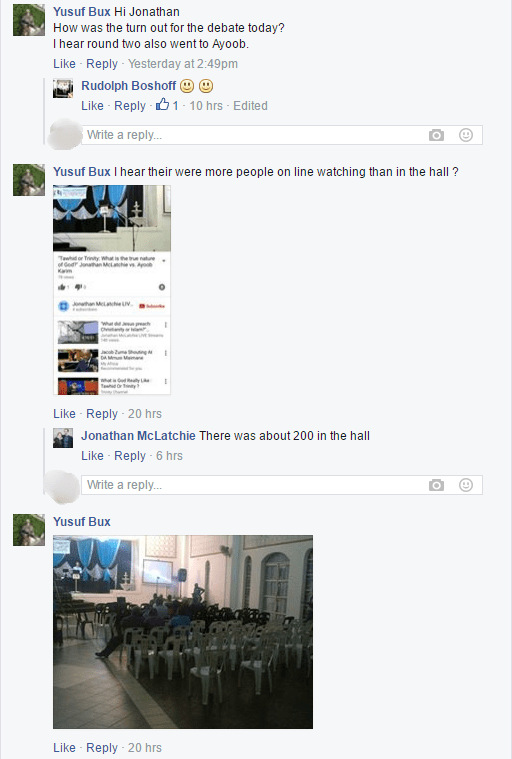Click Yesterday at 2:49pm timestamp
Viewport: 512px width, 759px height.
point(183,64)
